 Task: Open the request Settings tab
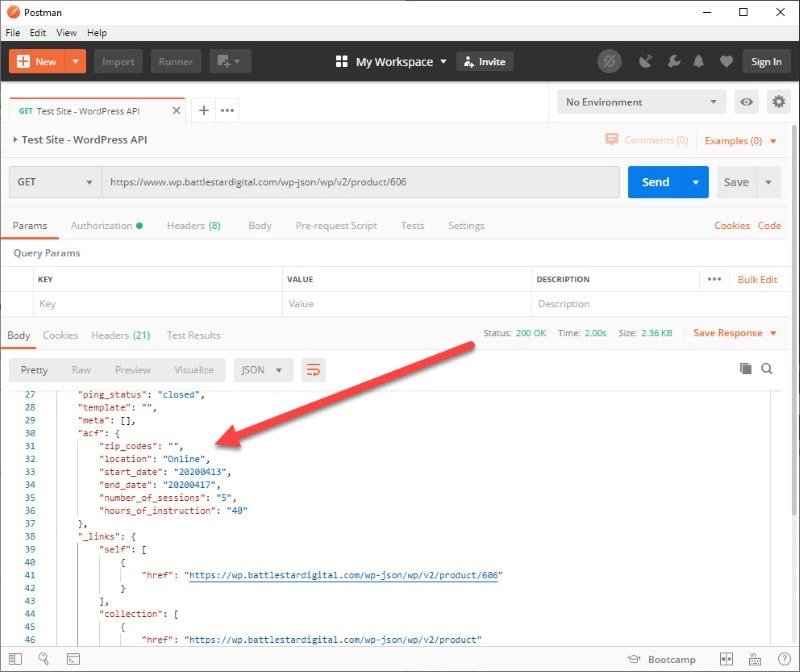(x=466, y=226)
